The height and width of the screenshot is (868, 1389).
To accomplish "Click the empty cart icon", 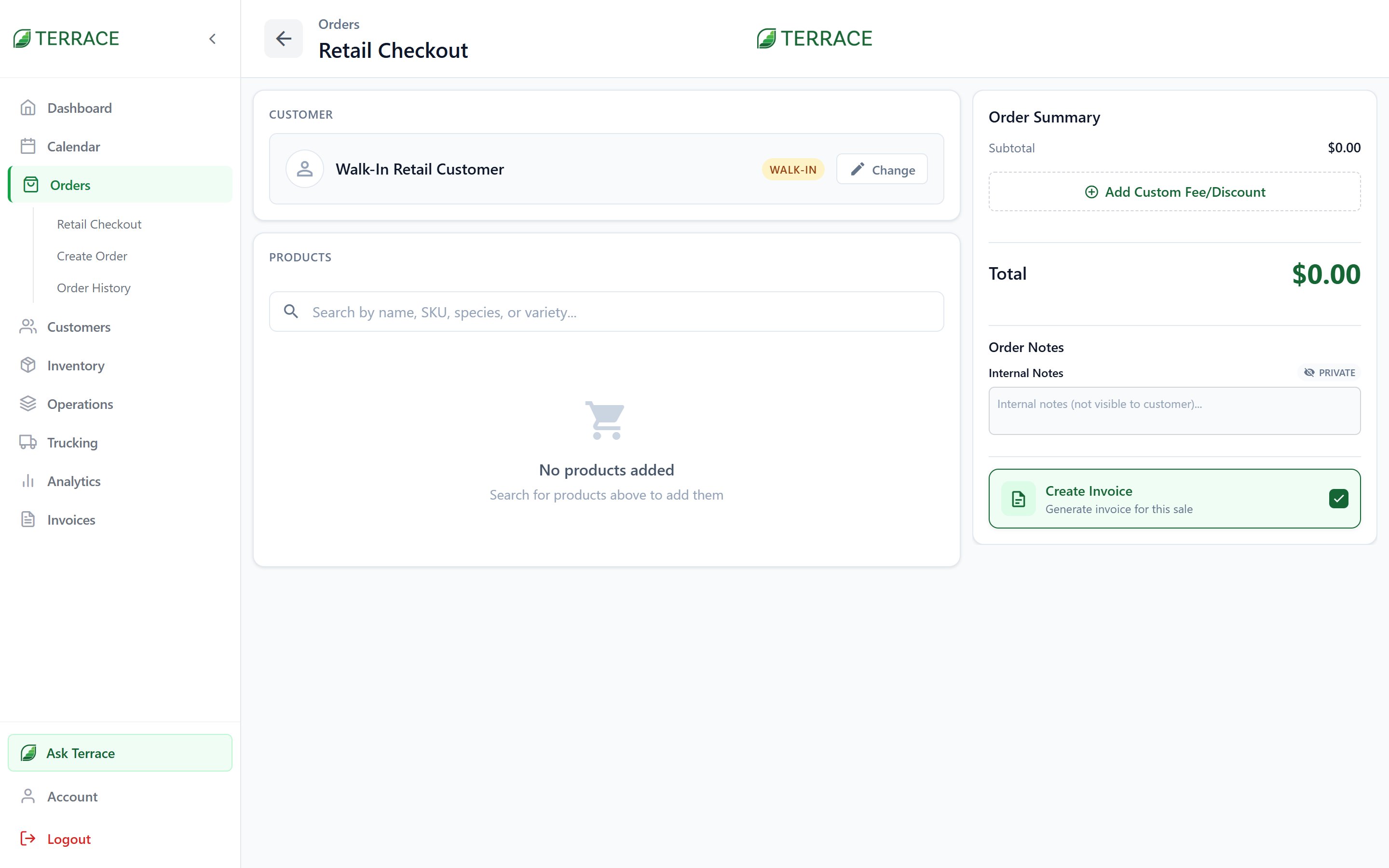I will click(x=606, y=420).
